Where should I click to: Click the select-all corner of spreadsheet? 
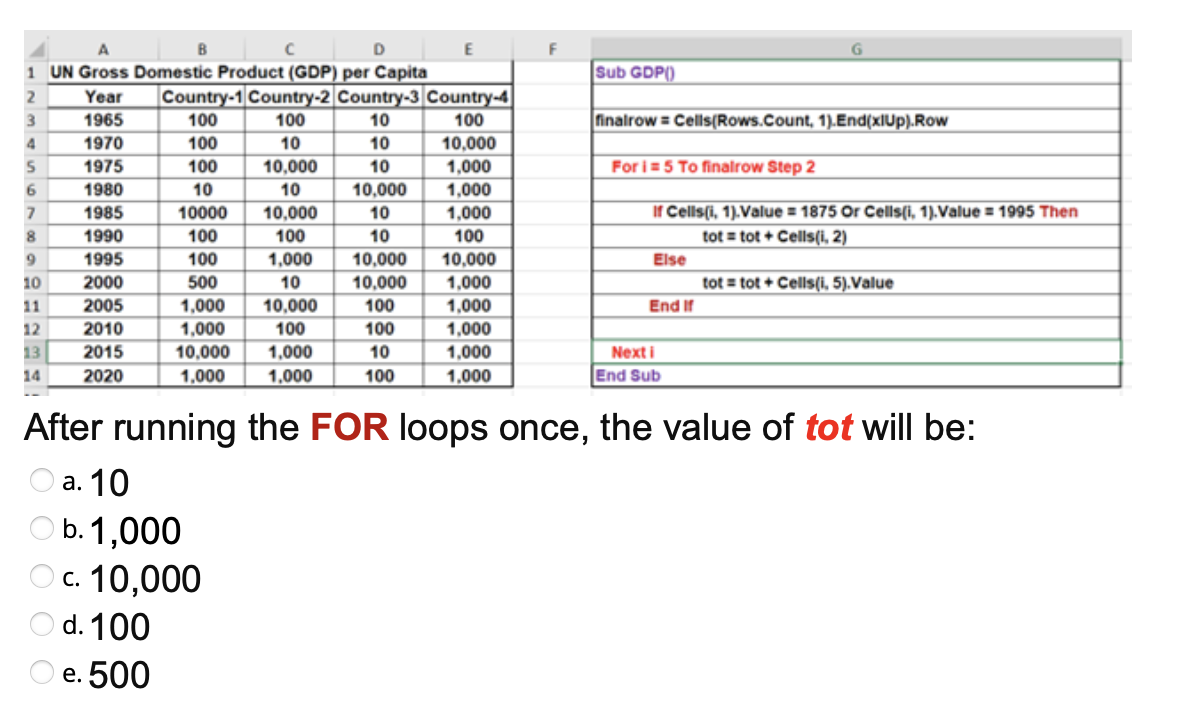click(35, 50)
